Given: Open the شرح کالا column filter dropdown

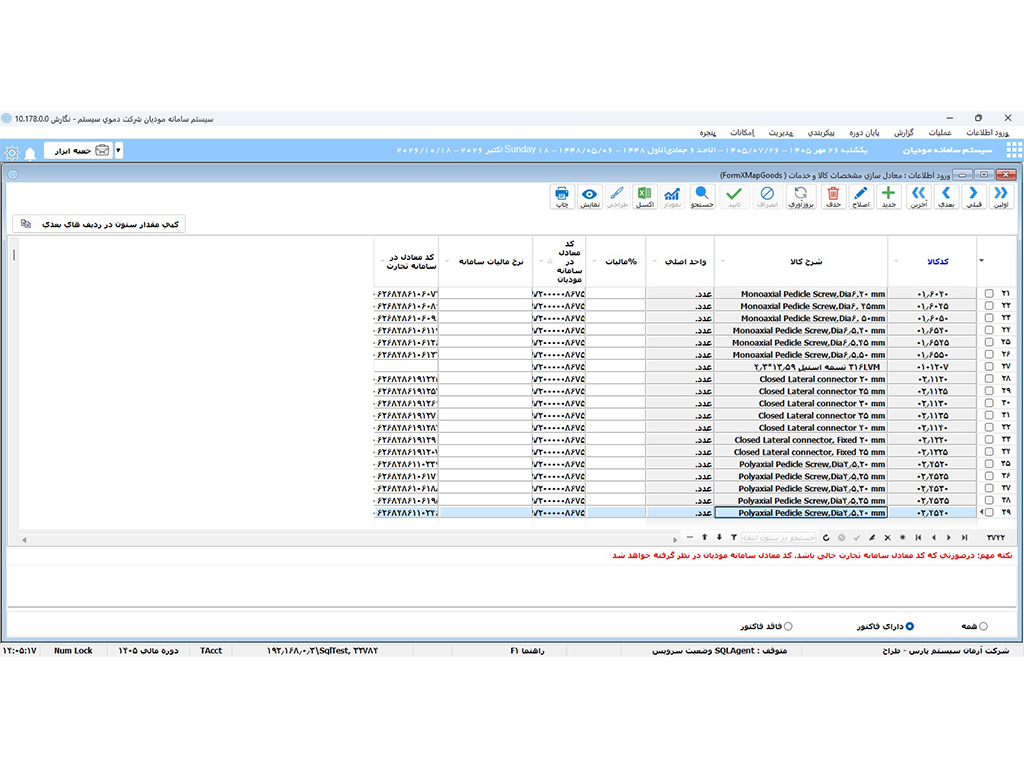Looking at the screenshot, I should click(722, 261).
